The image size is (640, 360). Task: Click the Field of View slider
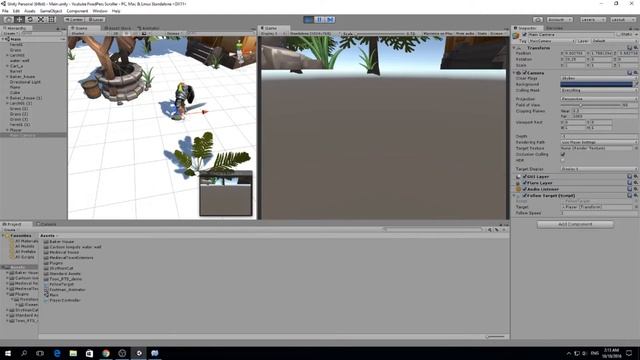(x=591, y=105)
